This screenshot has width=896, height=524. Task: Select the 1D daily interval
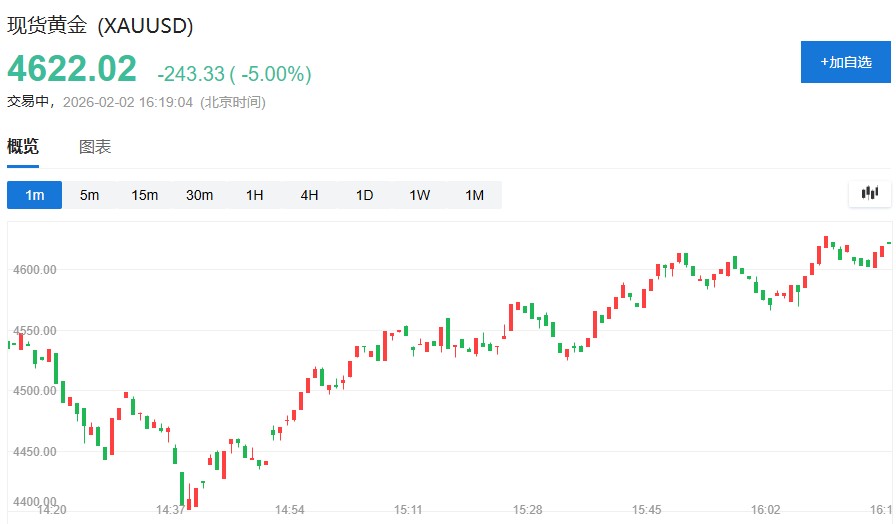pyautogui.click(x=364, y=195)
